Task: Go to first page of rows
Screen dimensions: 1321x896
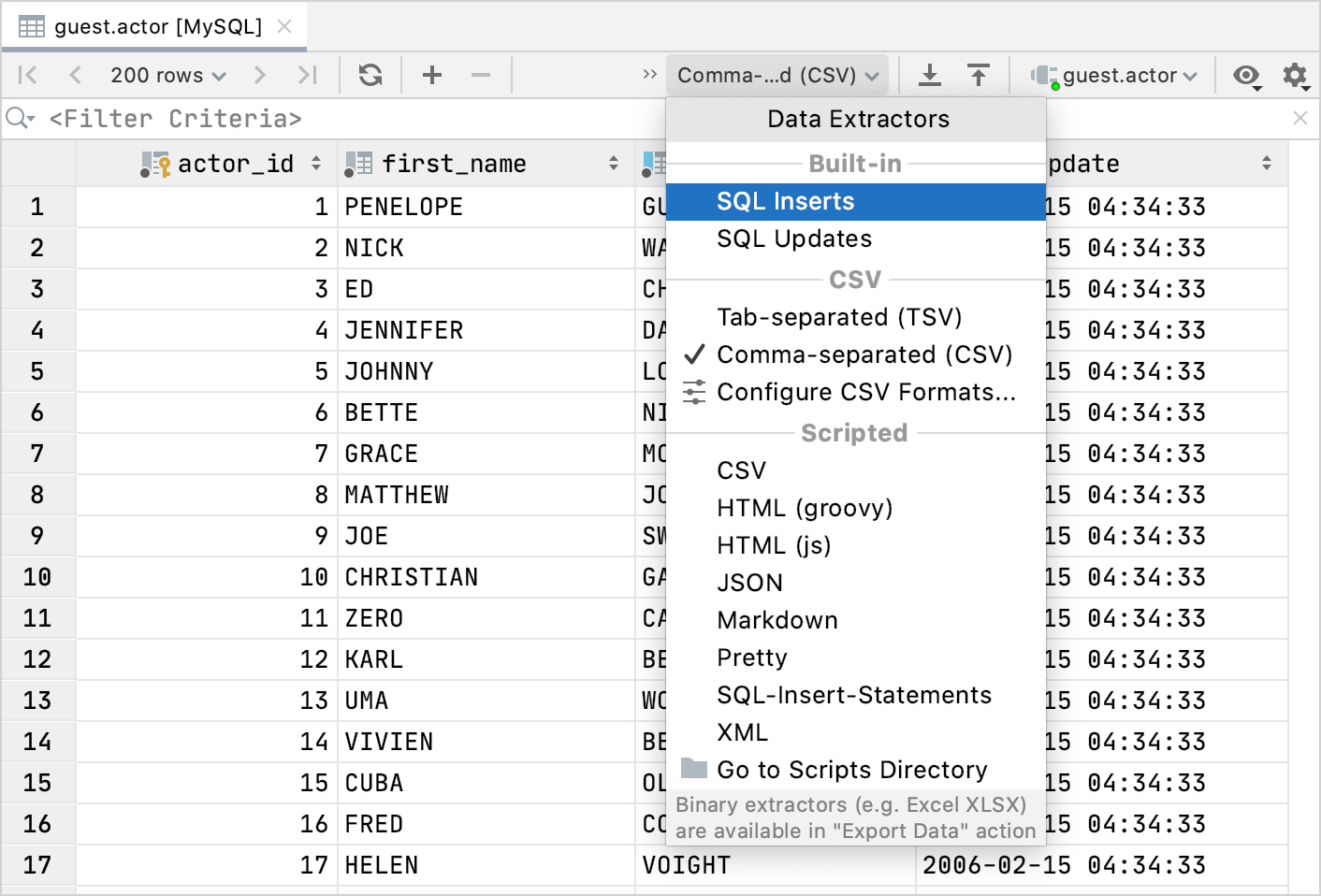Action: 28,75
